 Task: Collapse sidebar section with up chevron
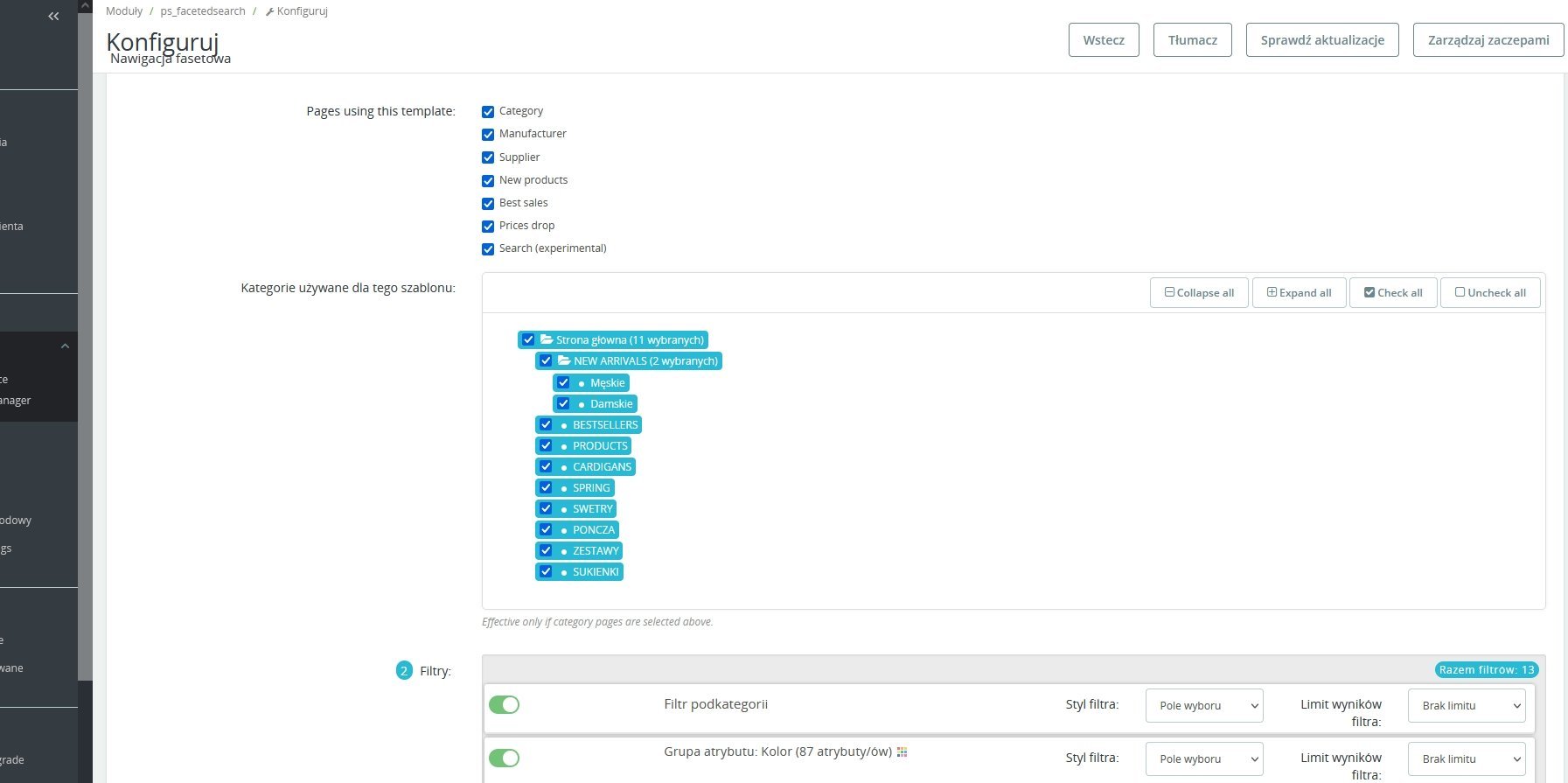coord(65,346)
